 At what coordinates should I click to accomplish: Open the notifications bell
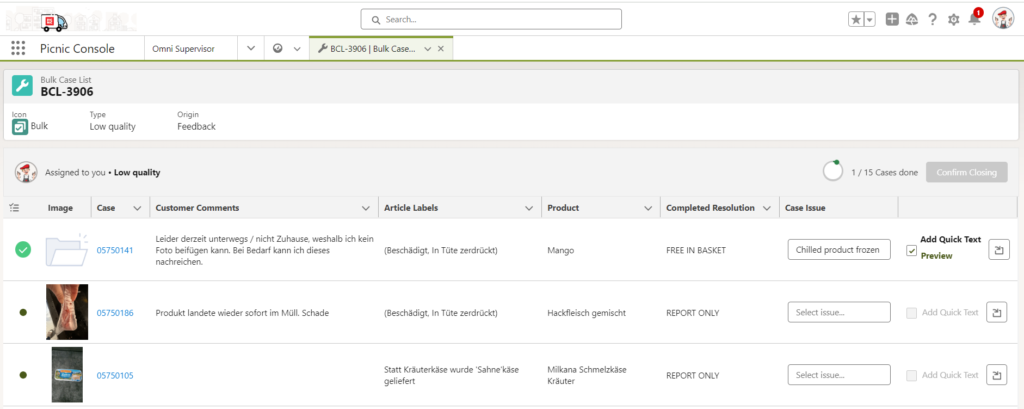coord(974,19)
